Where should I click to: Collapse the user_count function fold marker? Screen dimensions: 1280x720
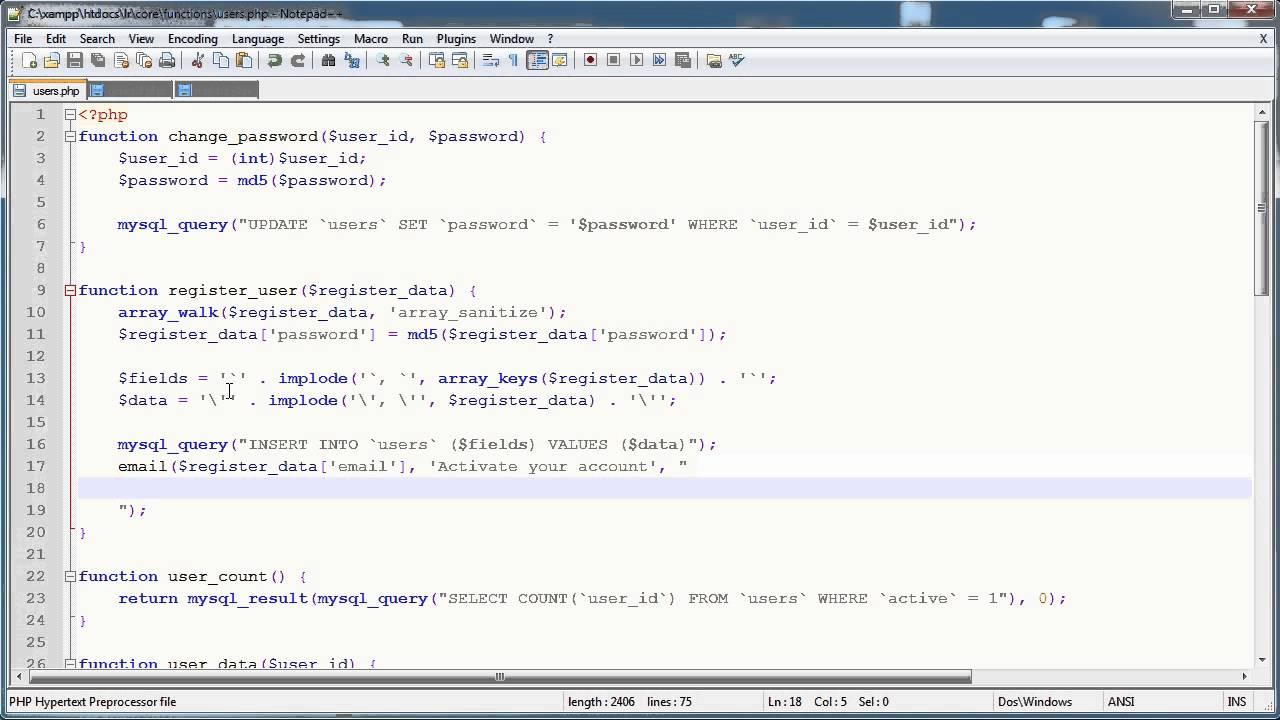point(70,576)
